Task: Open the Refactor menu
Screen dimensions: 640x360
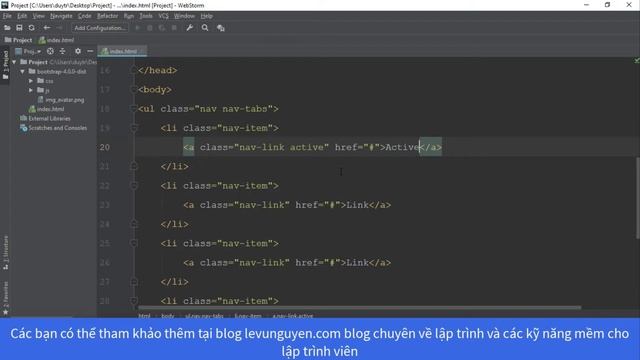Action: tap(107, 16)
